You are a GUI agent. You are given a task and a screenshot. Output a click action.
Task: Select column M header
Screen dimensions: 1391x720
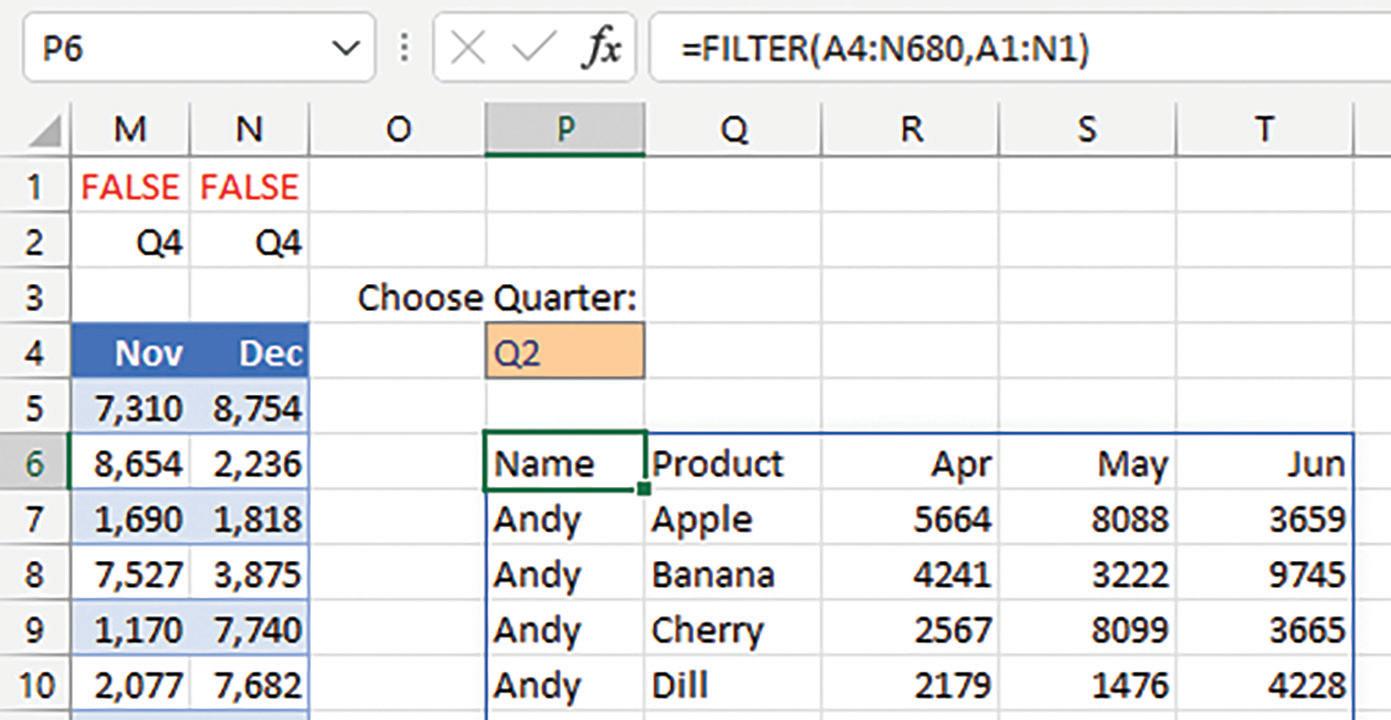131,129
